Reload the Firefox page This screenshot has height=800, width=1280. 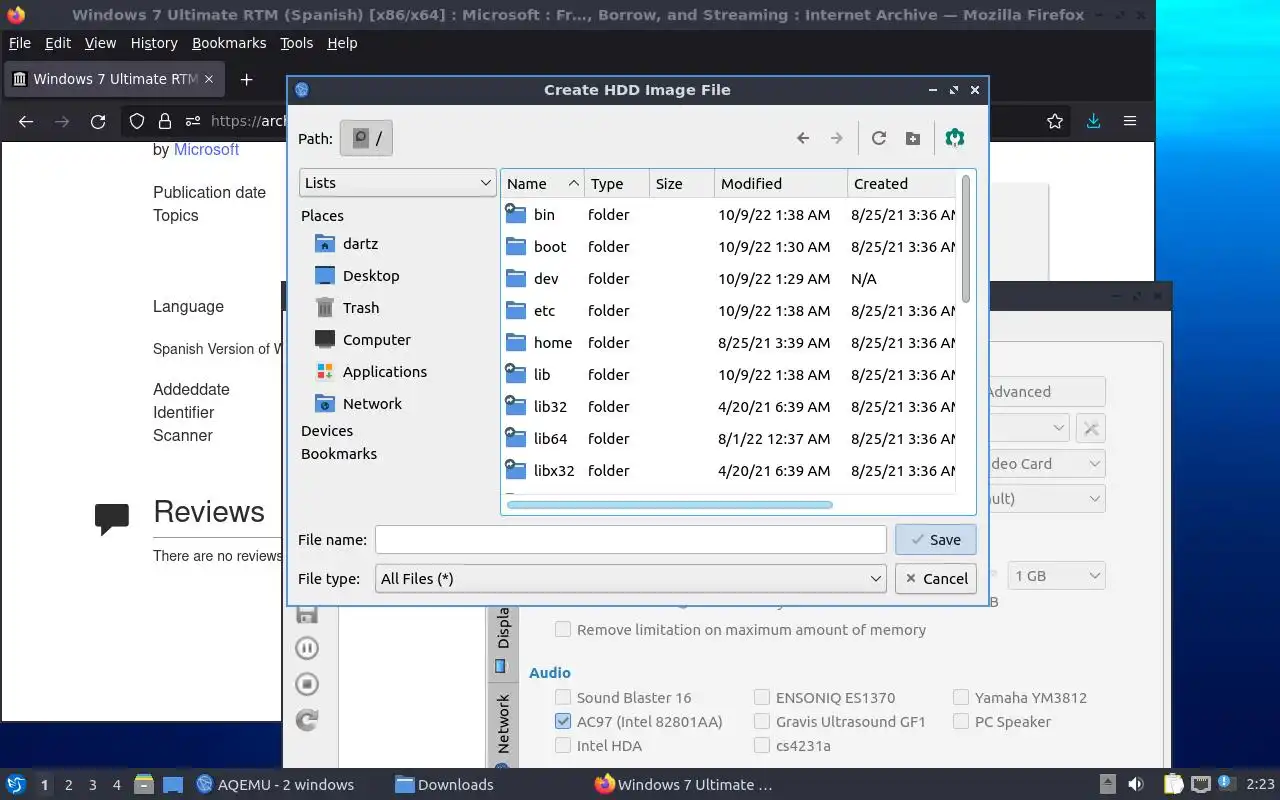point(98,121)
